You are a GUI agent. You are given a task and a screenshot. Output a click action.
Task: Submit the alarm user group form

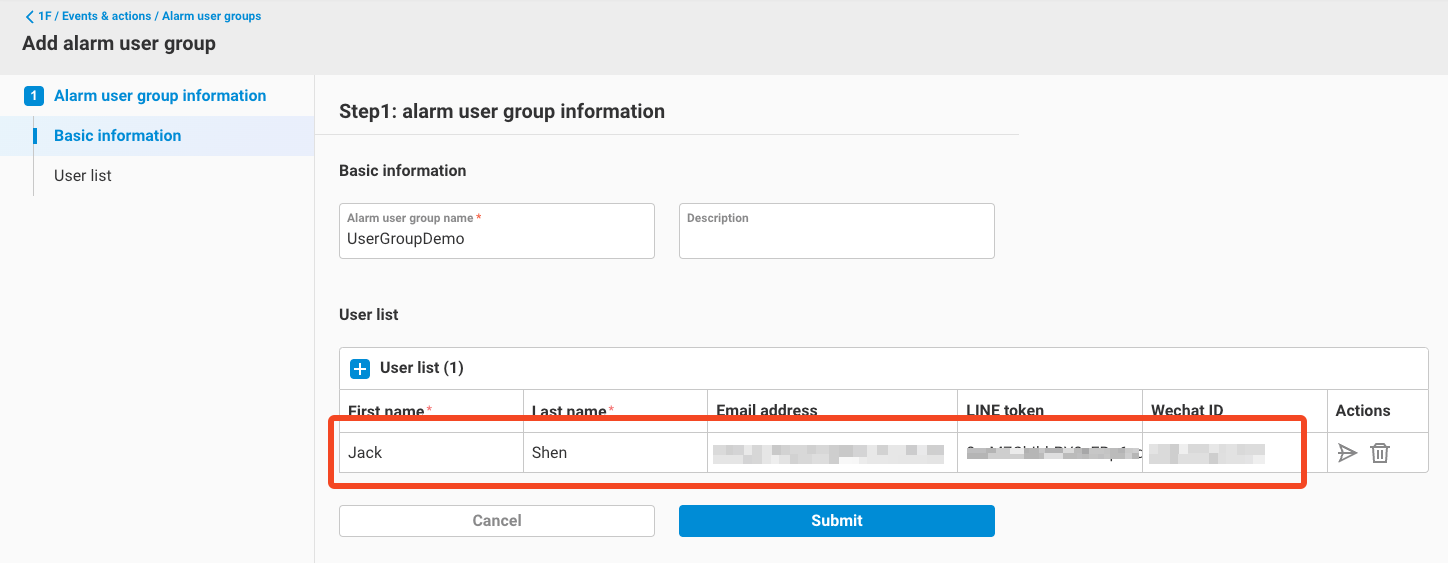(x=836, y=520)
